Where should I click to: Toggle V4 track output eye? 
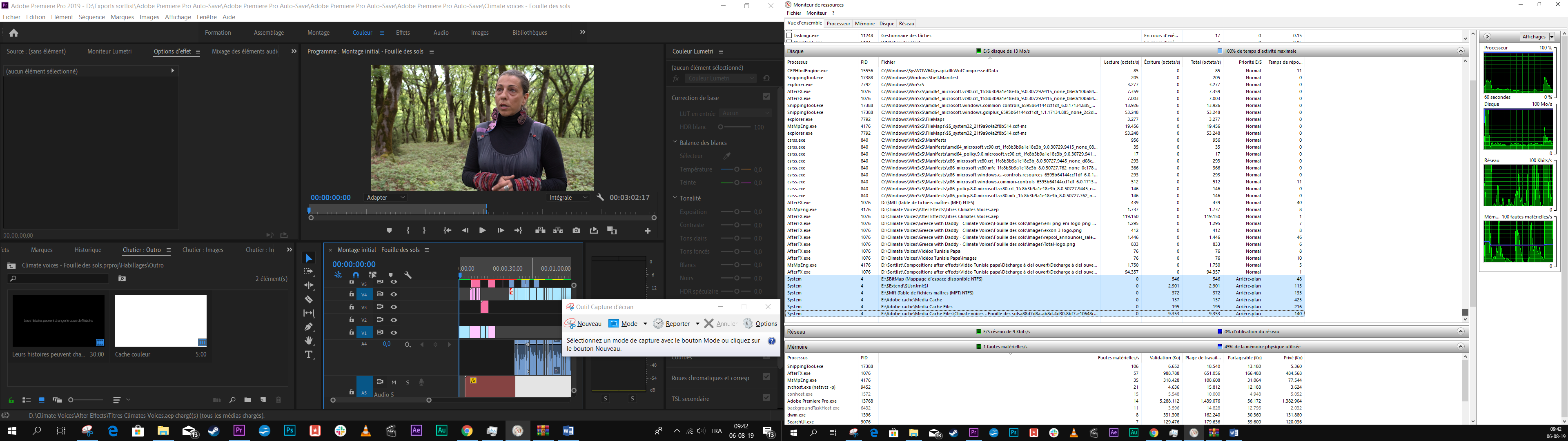tap(394, 294)
